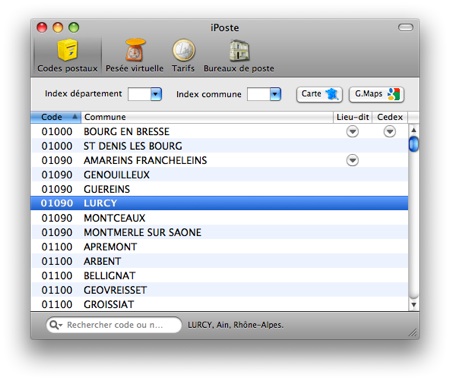Click the scrollbar up arrow

413,130
